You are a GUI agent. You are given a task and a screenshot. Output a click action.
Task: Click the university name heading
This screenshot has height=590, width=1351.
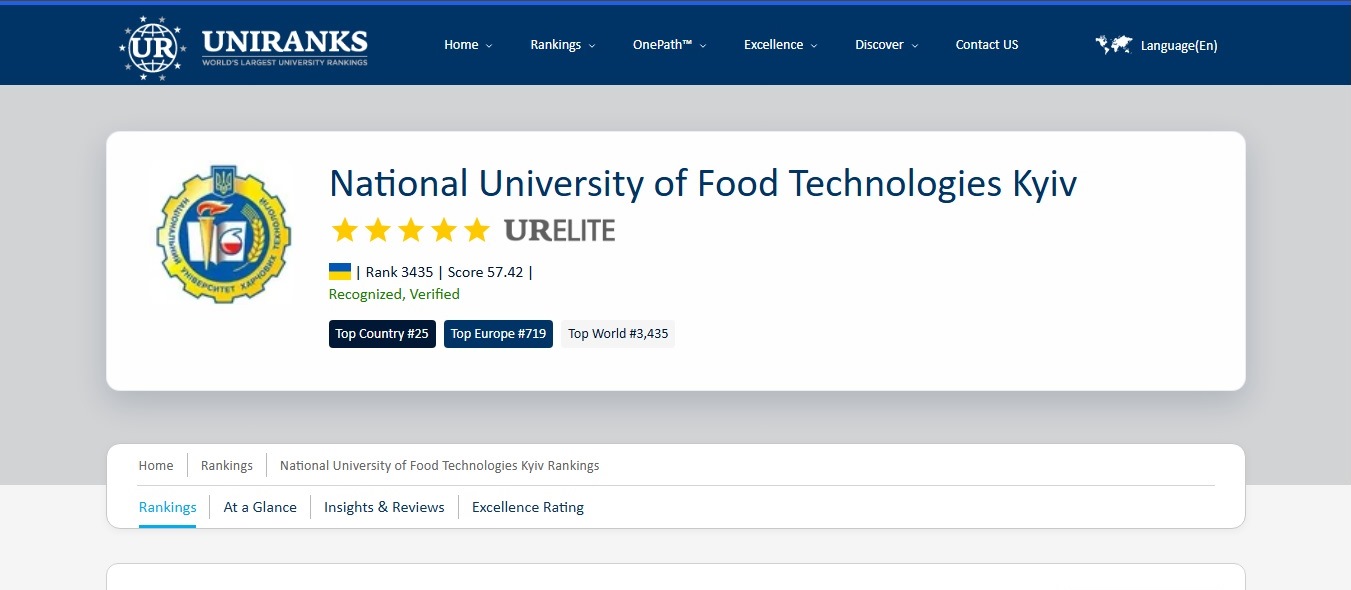tap(703, 184)
